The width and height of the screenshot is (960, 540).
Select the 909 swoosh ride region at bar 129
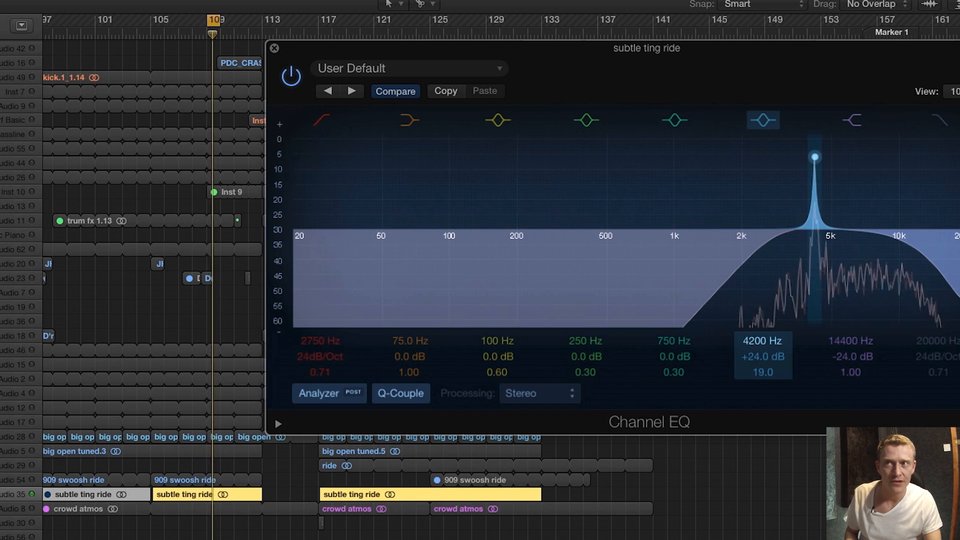511,480
